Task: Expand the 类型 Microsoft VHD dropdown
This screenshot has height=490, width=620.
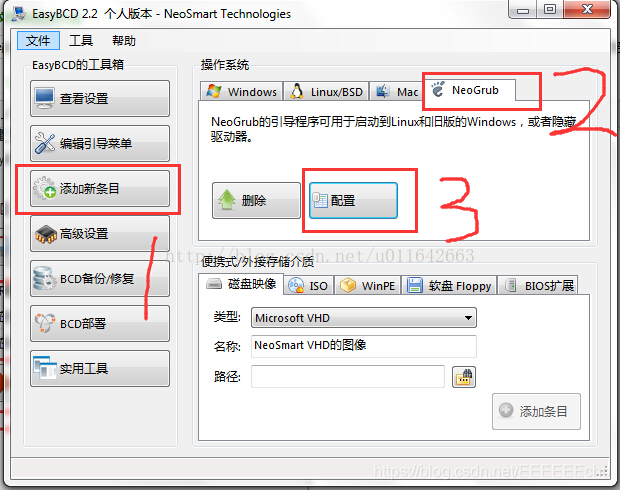Action: 364,318
